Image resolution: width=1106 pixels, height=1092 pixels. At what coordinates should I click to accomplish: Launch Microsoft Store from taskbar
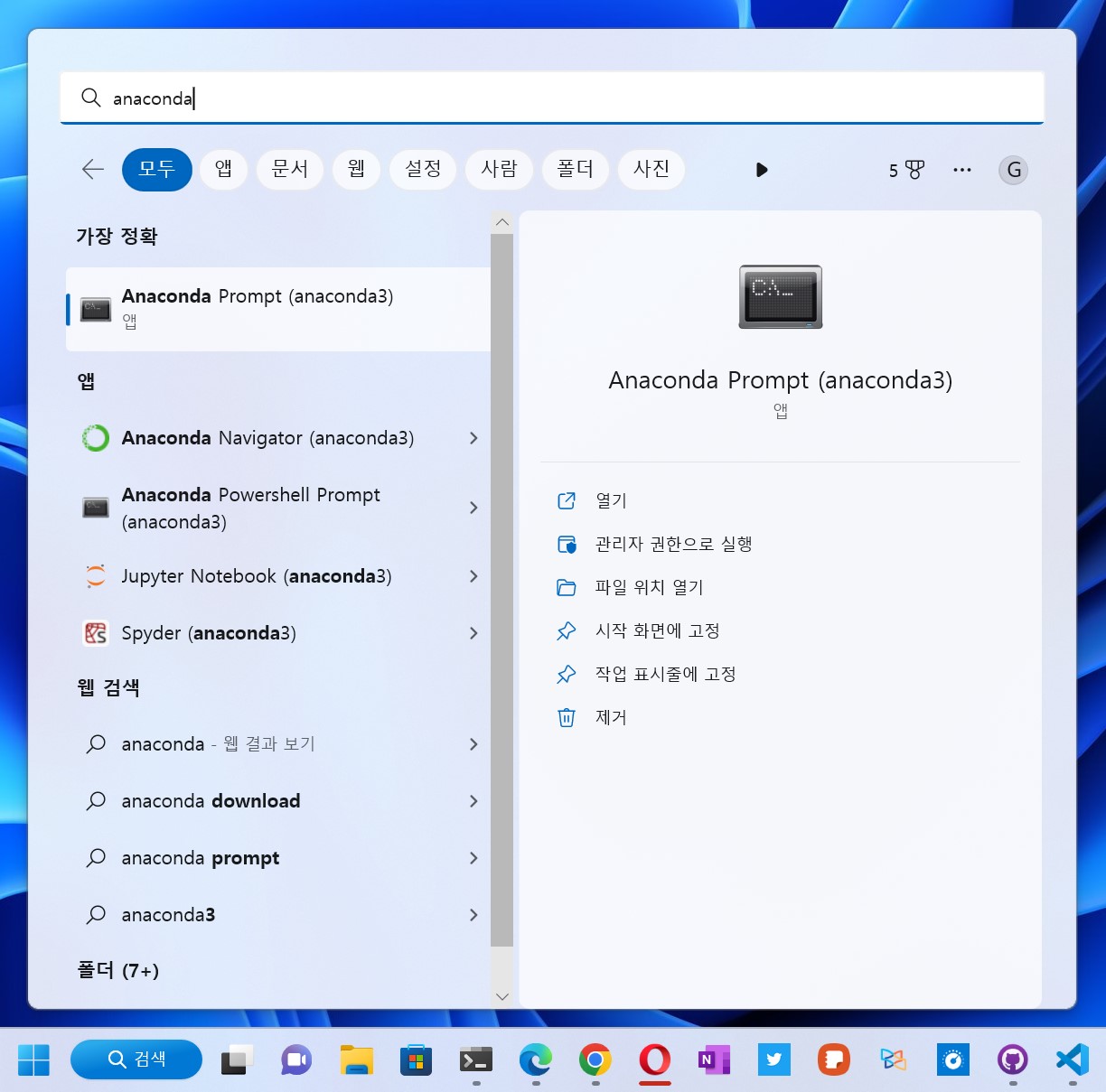pyautogui.click(x=416, y=1059)
